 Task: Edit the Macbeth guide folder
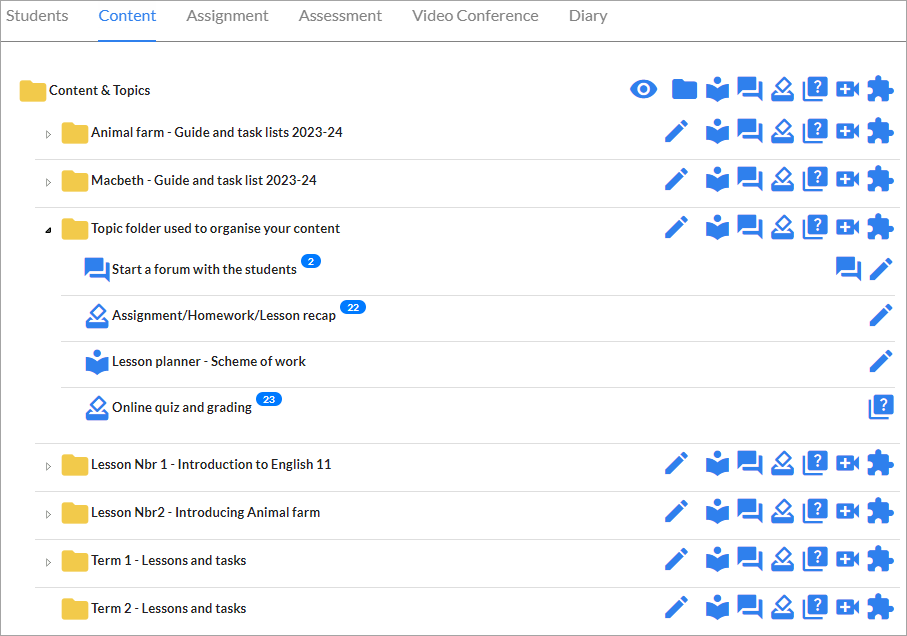coord(676,180)
